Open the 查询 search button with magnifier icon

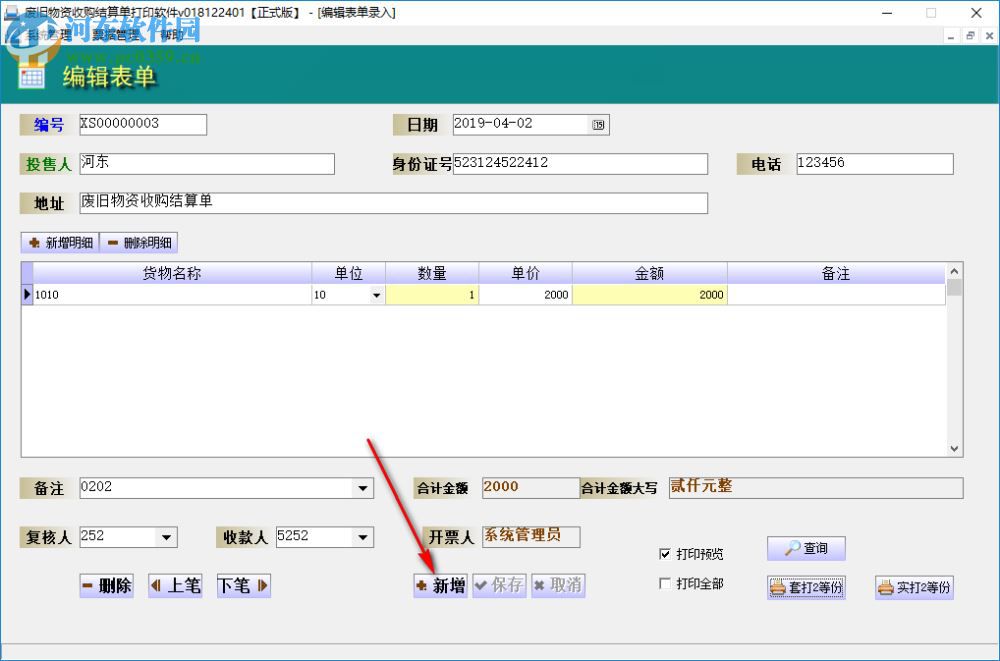[x=805, y=548]
